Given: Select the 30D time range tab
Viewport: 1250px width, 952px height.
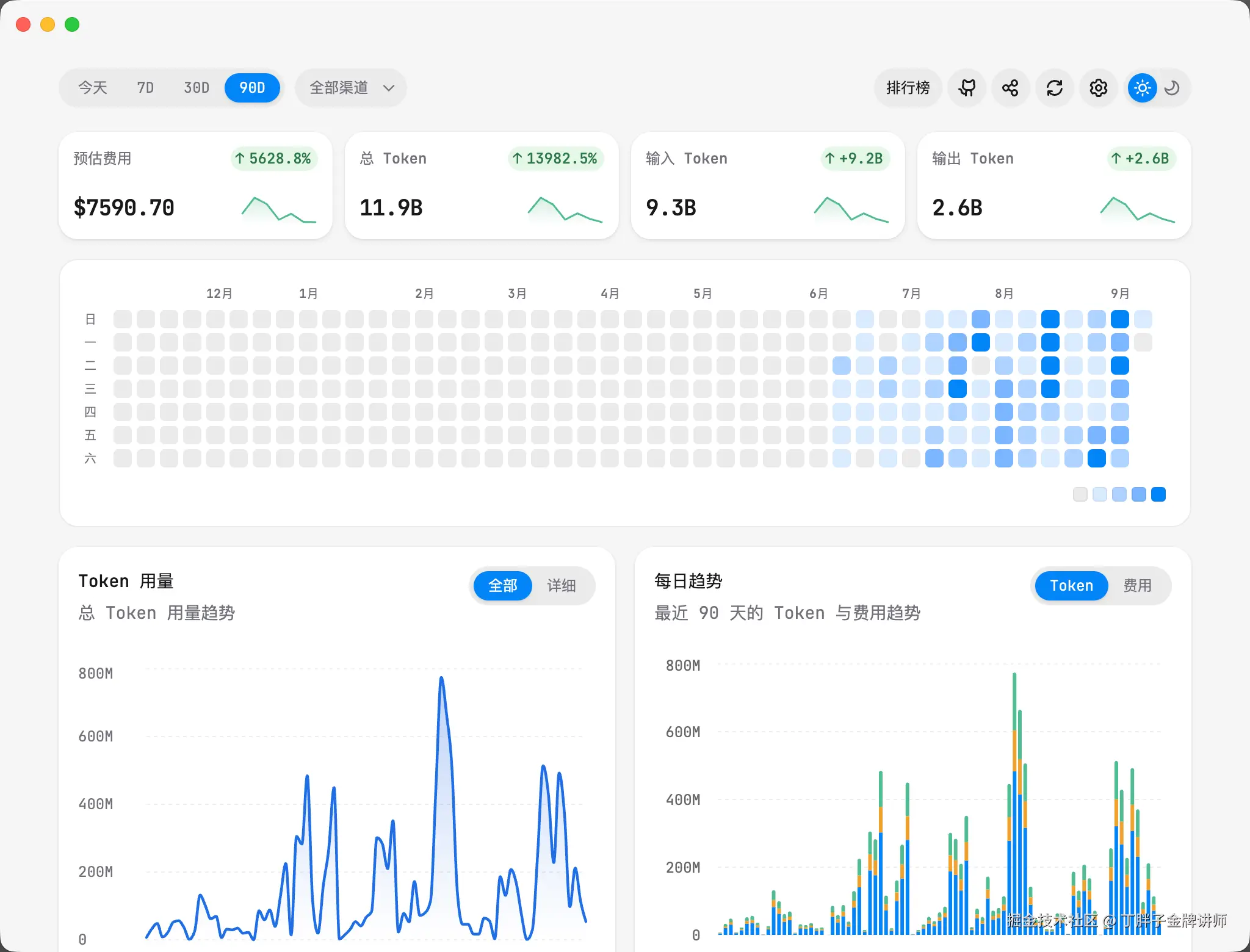Looking at the screenshot, I should tap(197, 88).
